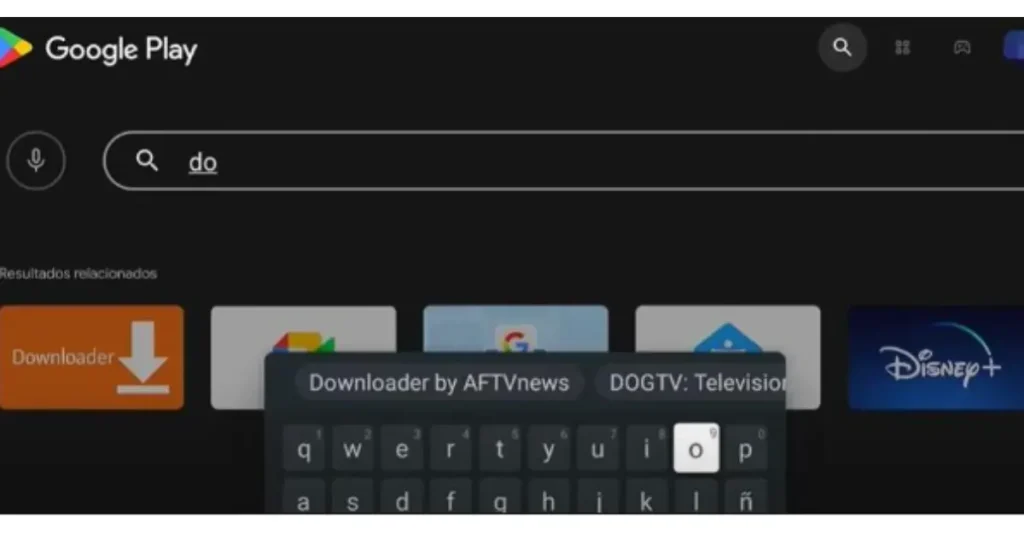This screenshot has width=1024, height=536.
Task: Click the Google Play logo
Action: click(98, 49)
